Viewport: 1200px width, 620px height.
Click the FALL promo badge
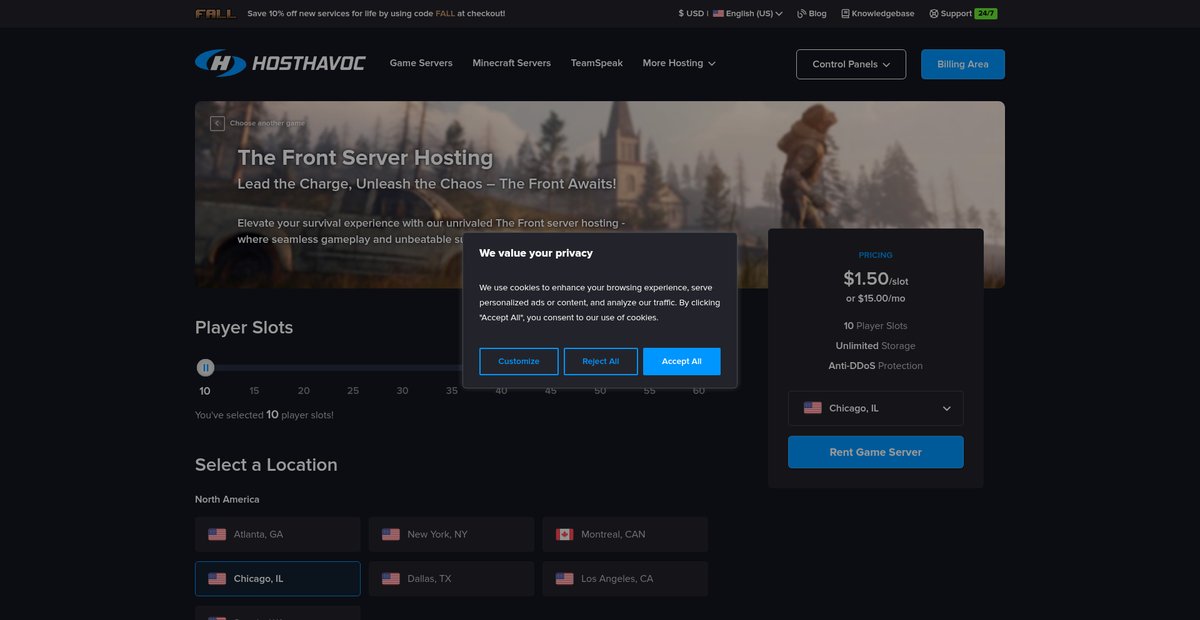(x=216, y=14)
